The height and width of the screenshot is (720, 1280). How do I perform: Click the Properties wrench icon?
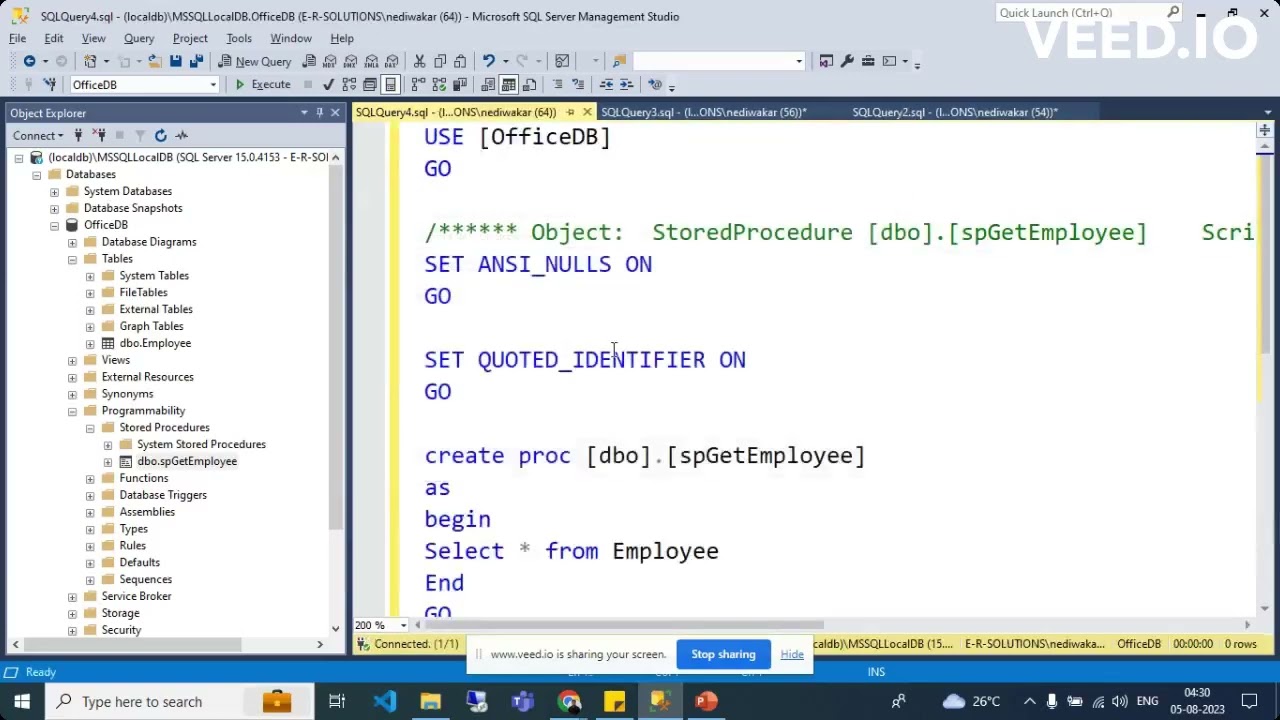coord(847,61)
